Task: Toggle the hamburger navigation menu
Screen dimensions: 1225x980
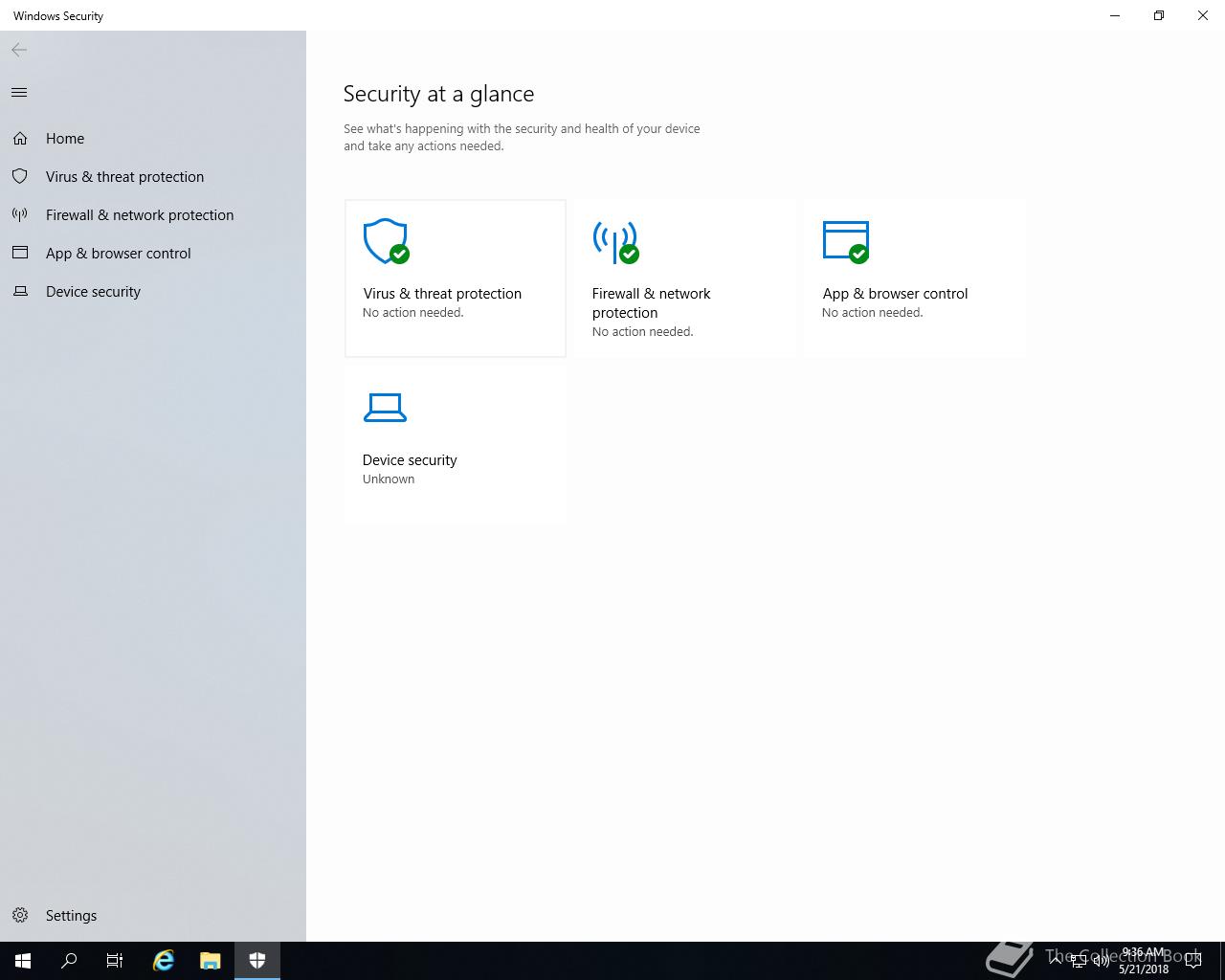Action: [19, 93]
